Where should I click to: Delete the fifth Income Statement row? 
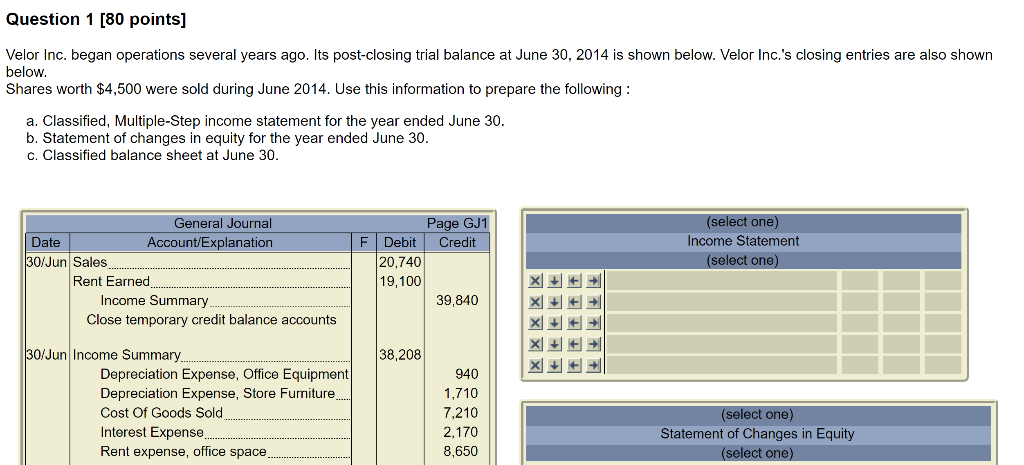(535, 365)
